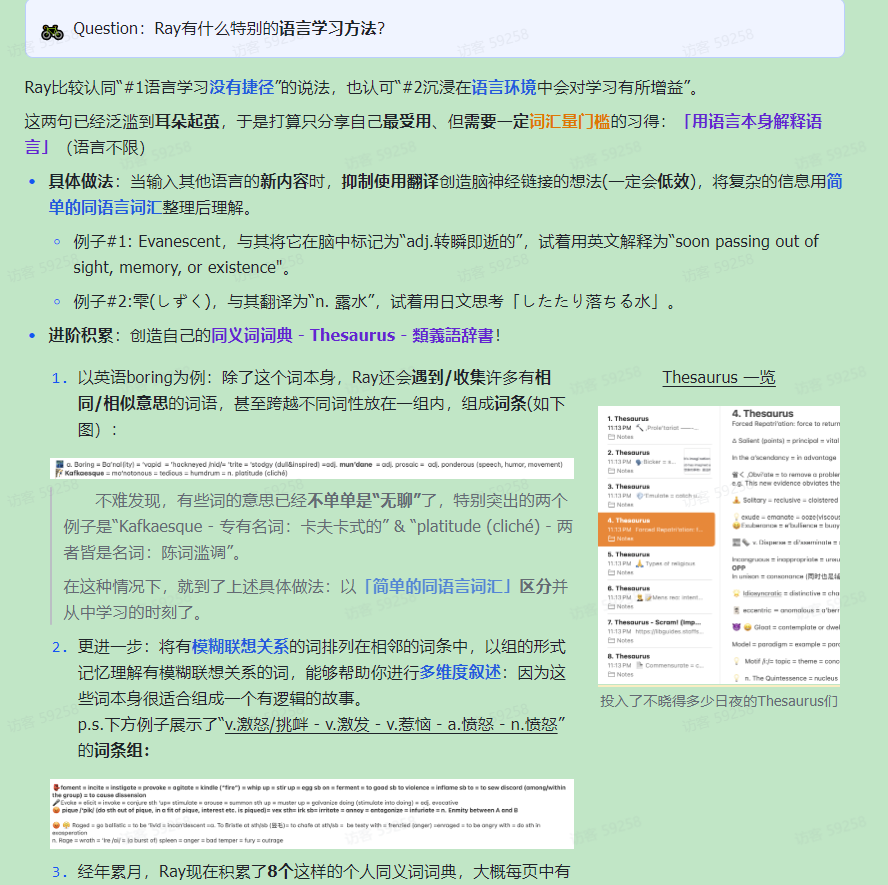This screenshot has height=885, width=888.
Task: Click the blue '模糊联想关系' phrase
Action: coord(239,646)
